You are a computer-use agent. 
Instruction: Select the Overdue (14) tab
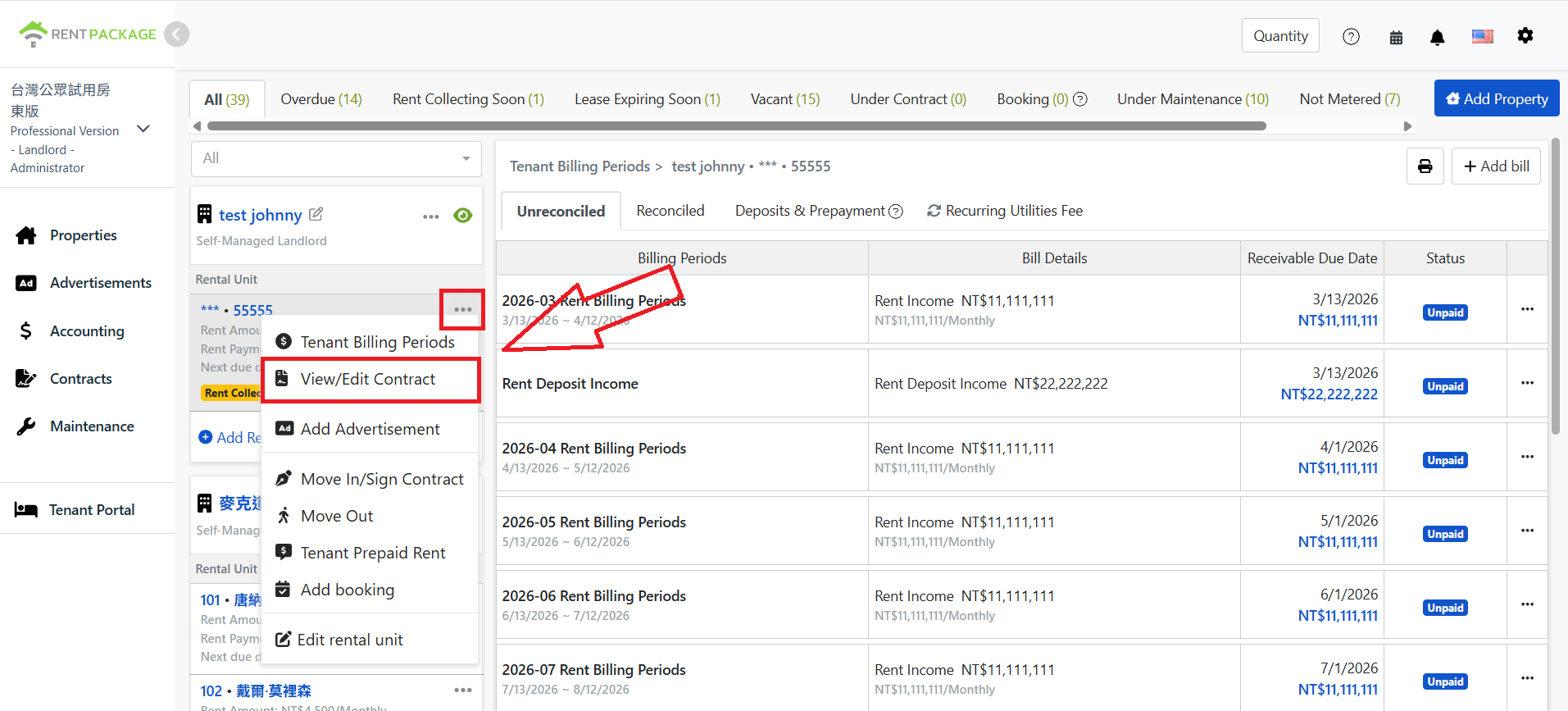(321, 99)
